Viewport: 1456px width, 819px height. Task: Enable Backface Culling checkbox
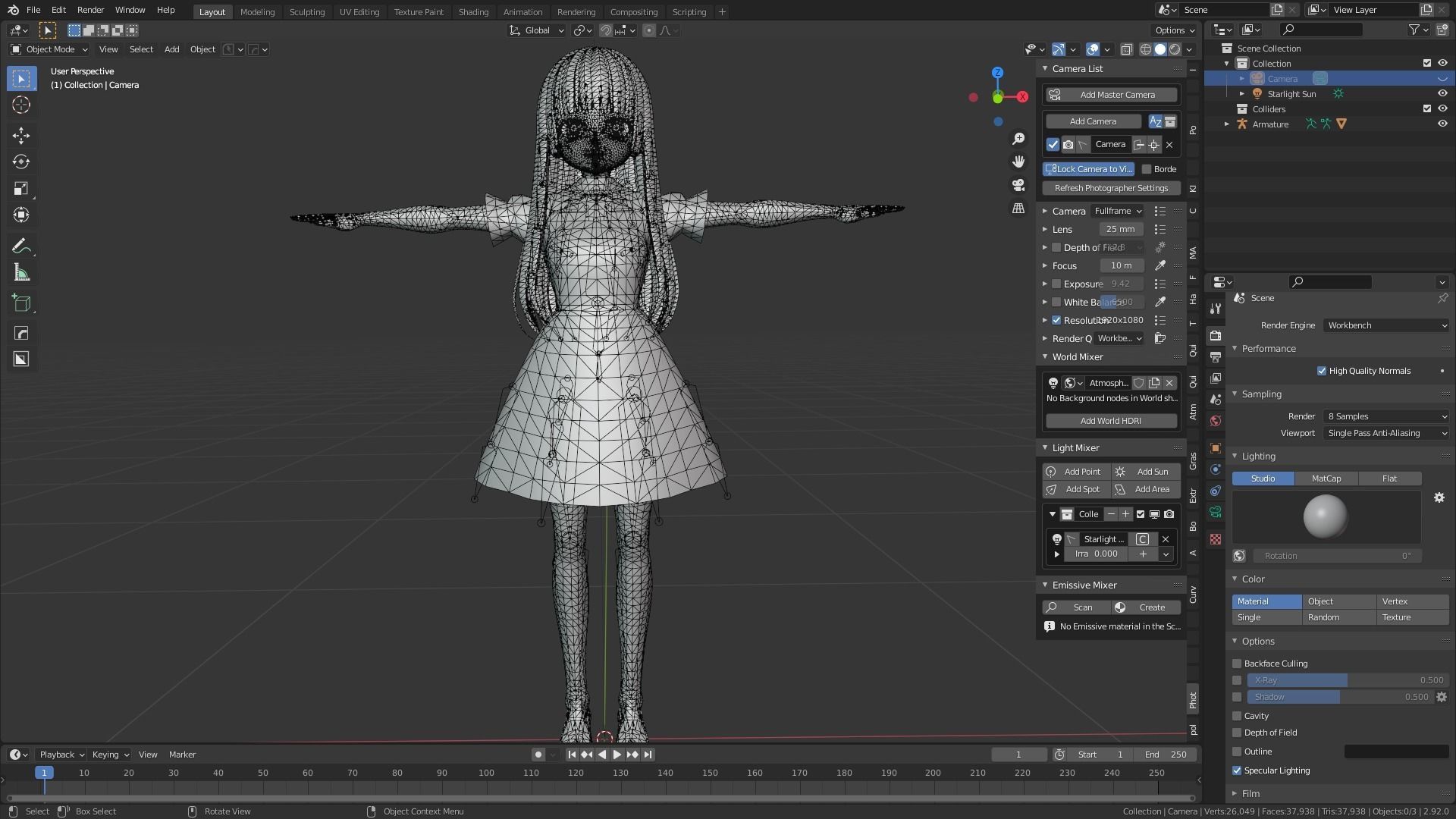1237,664
